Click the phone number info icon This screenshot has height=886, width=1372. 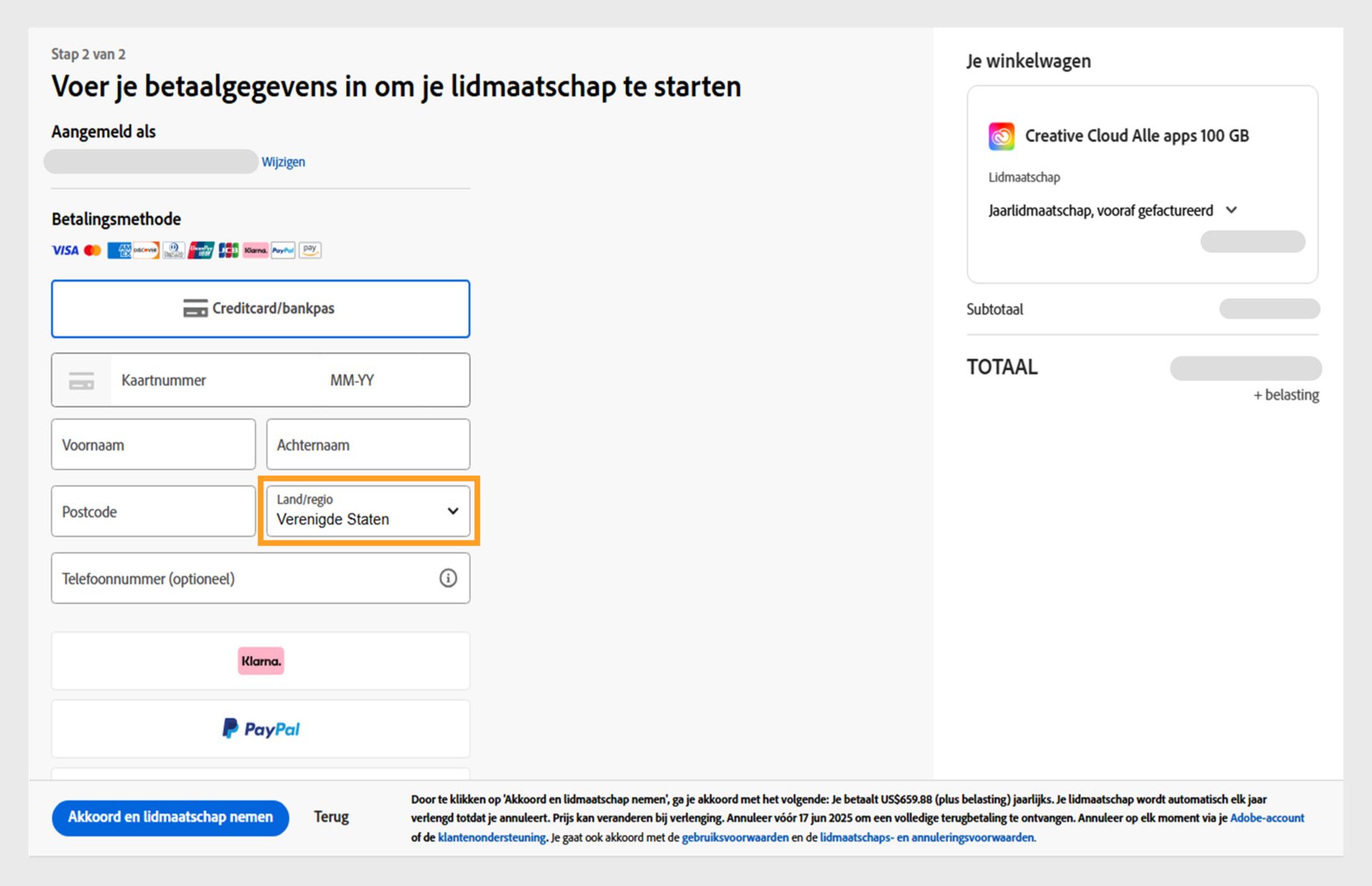pyautogui.click(x=448, y=578)
